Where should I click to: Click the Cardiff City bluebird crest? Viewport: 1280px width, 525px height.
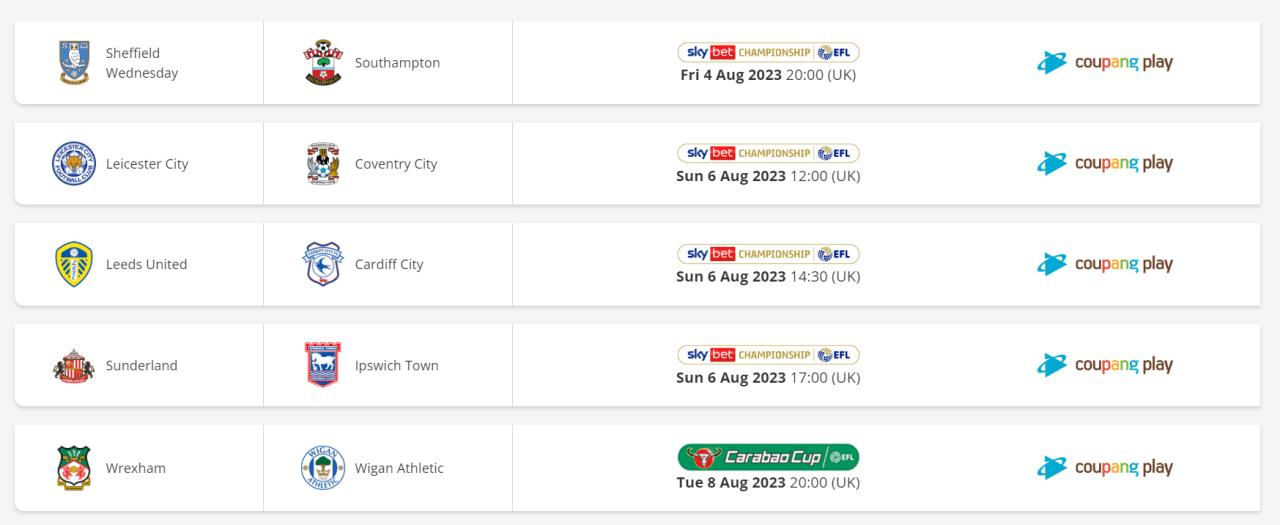(x=323, y=264)
